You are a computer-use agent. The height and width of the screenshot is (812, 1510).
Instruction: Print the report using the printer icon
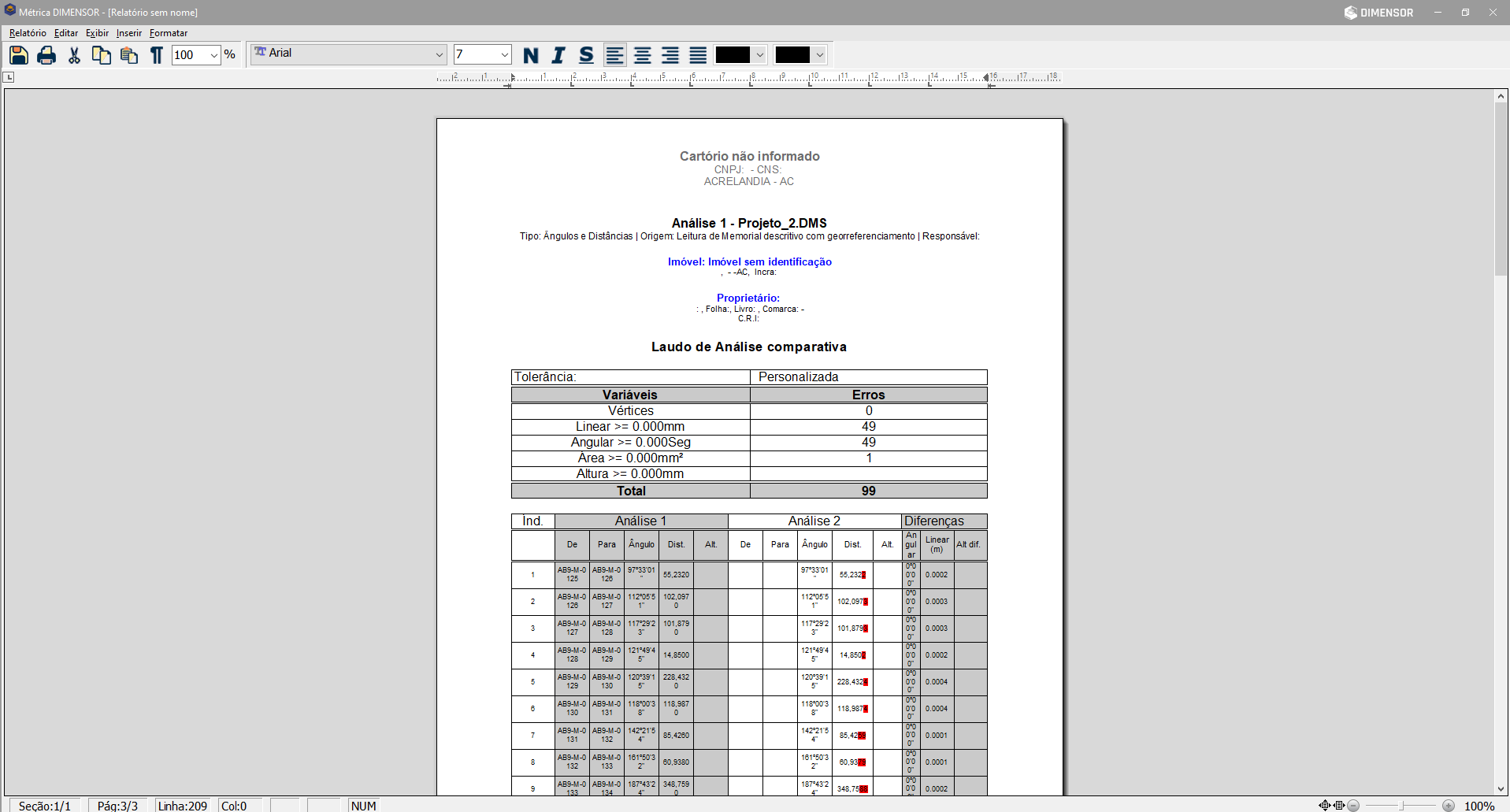click(46, 55)
